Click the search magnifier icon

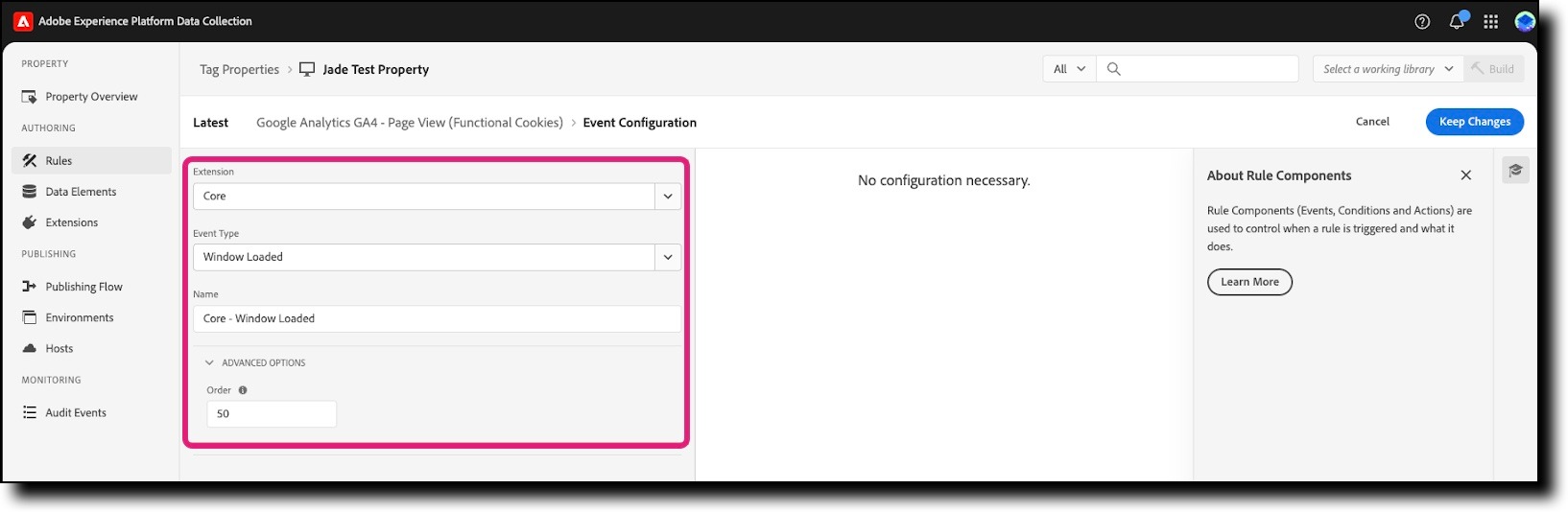pyautogui.click(x=1113, y=69)
